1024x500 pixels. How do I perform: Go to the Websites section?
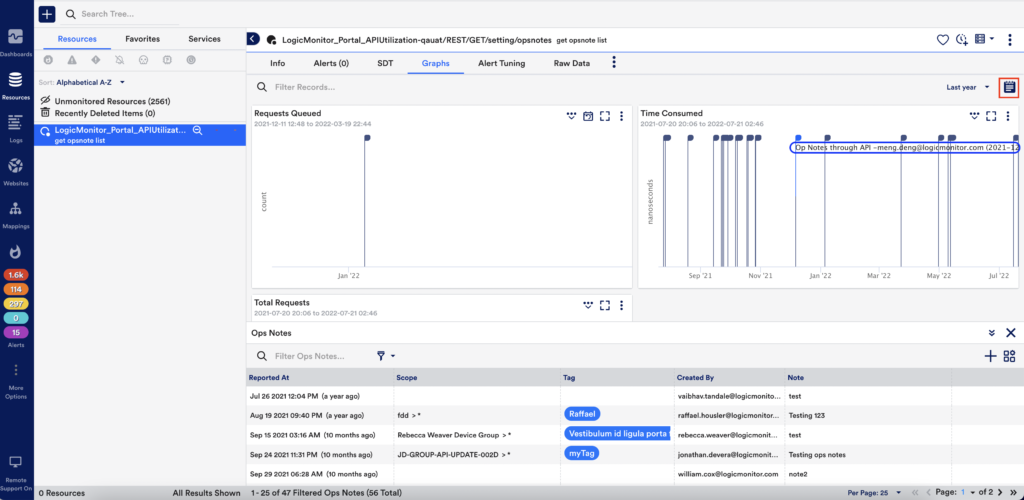[x=16, y=171]
